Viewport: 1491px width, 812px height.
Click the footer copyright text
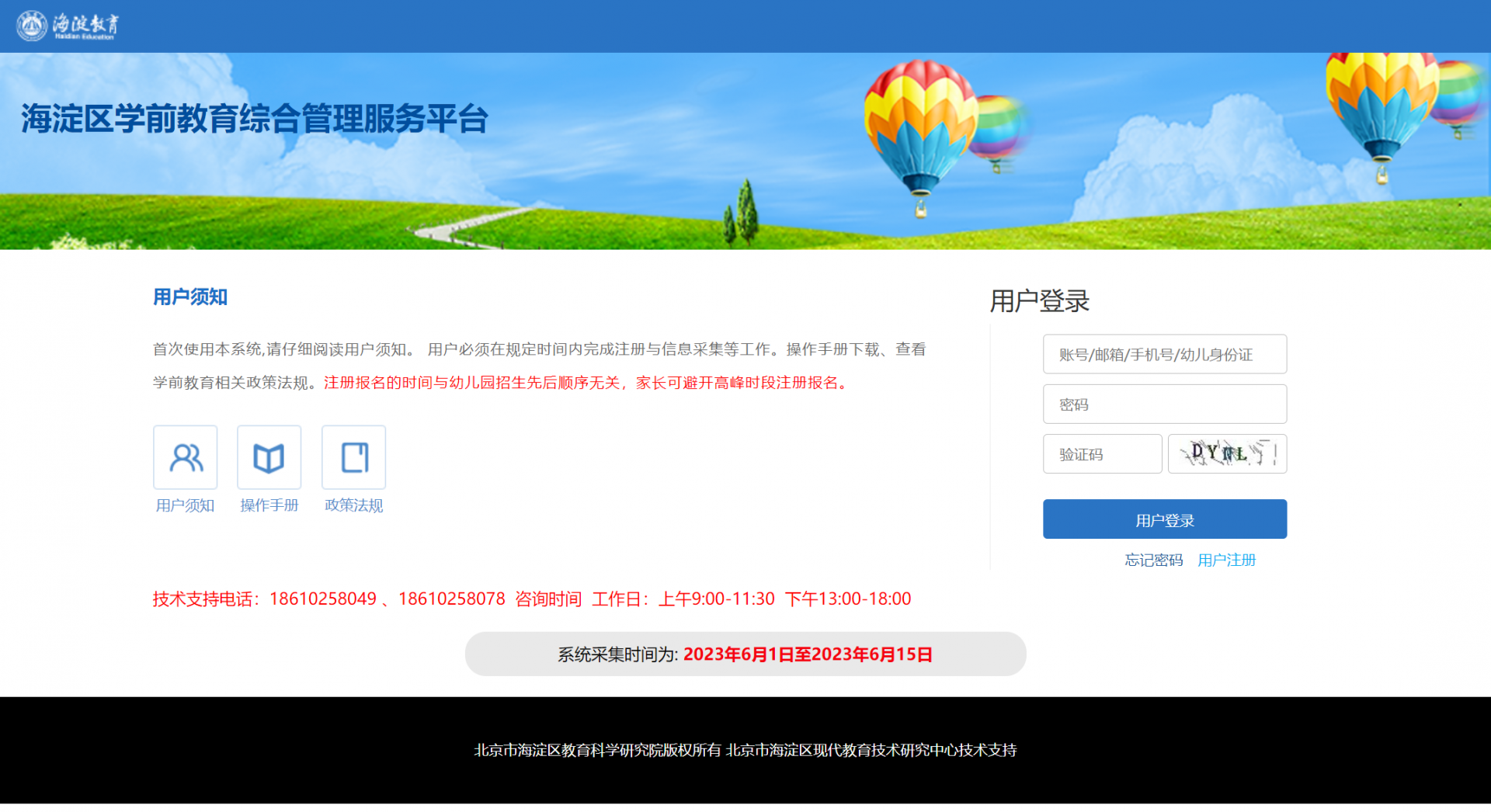point(745,750)
